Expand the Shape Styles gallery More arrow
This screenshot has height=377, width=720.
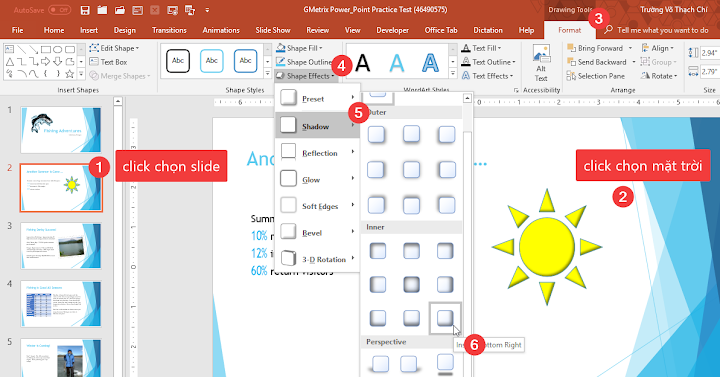pyautogui.click(x=268, y=73)
